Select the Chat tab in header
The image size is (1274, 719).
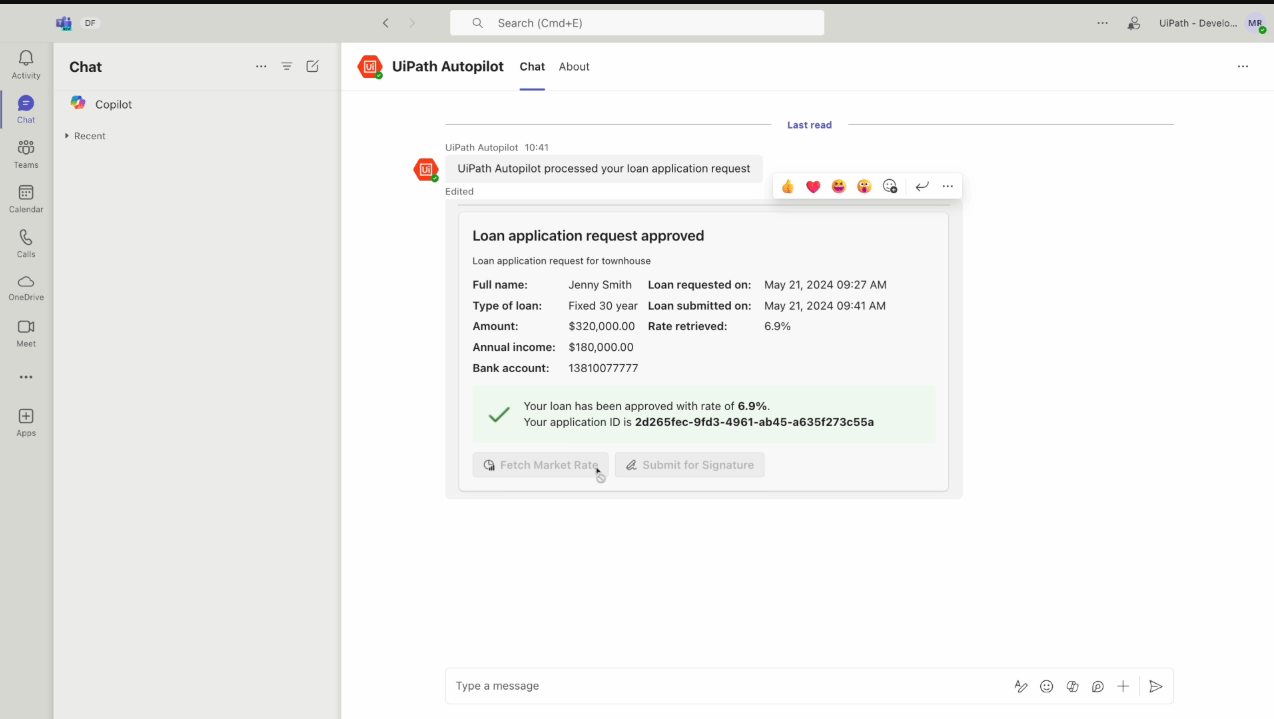532,67
